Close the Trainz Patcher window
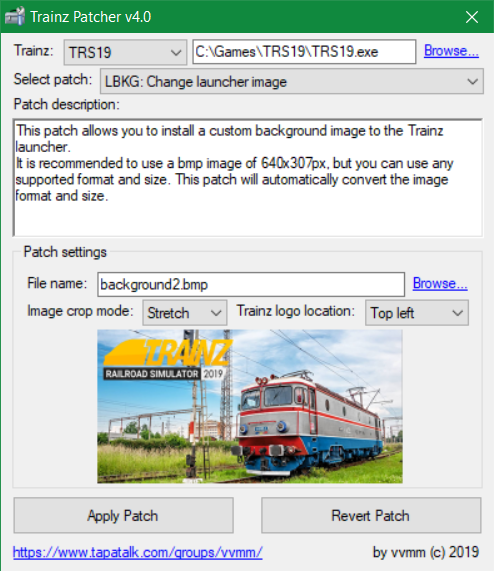This screenshot has height=571, width=494. (472, 17)
